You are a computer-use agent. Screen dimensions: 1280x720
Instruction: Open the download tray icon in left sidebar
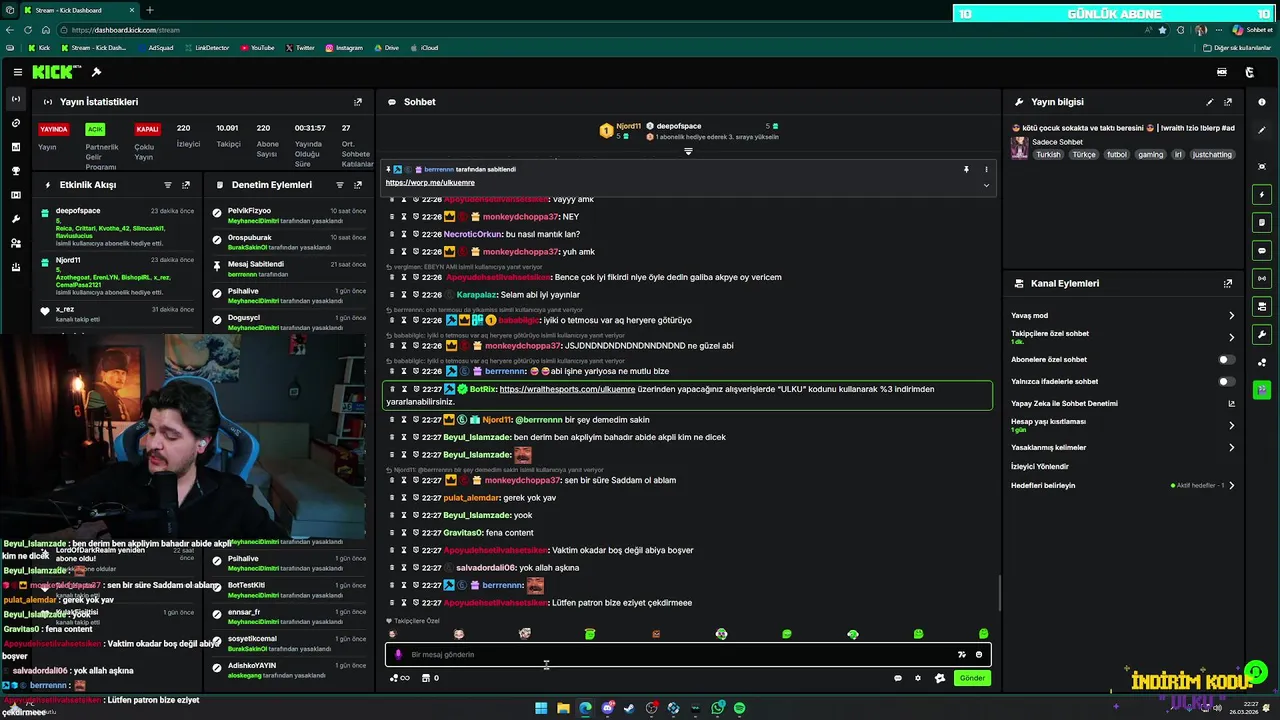point(15,267)
